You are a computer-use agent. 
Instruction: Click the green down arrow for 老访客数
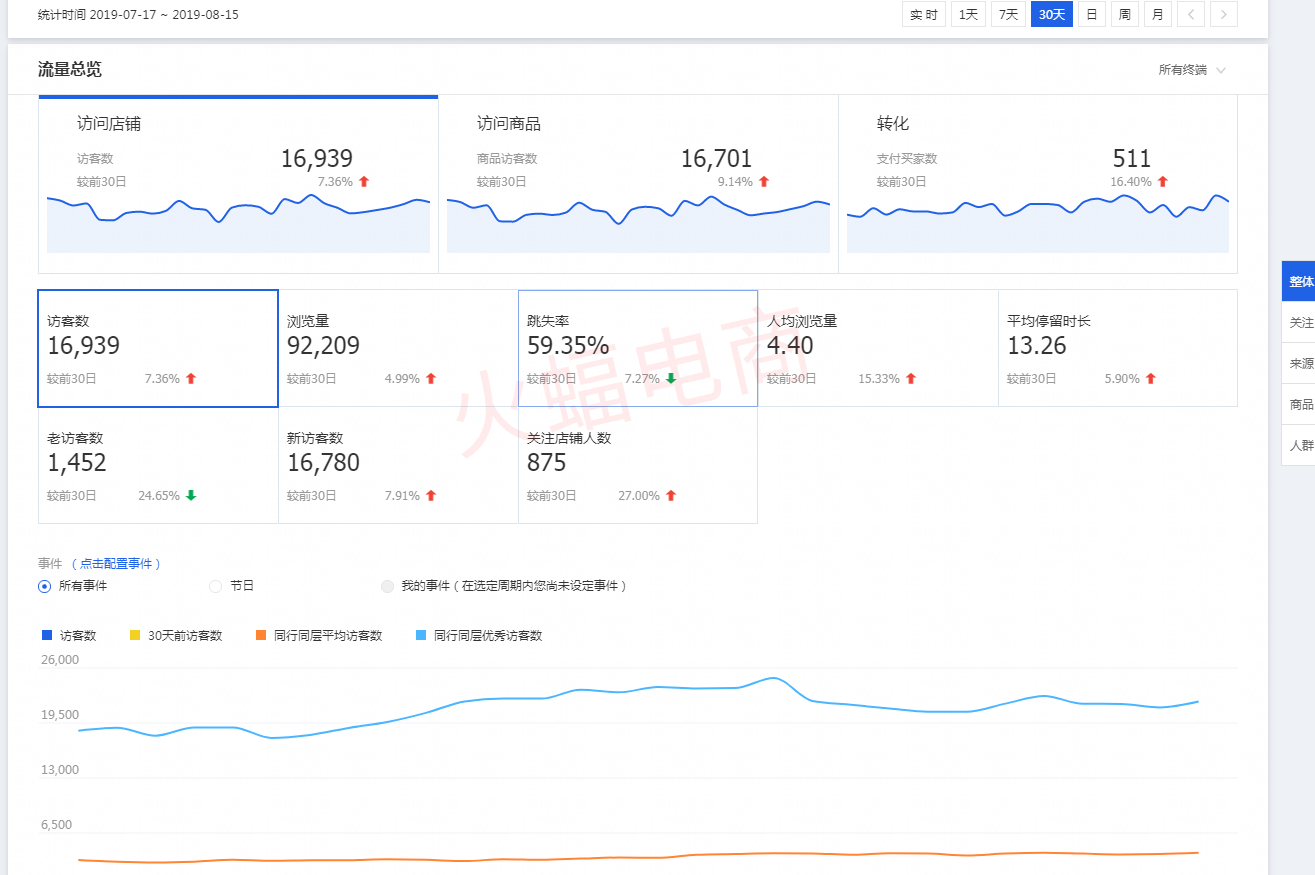point(191,495)
